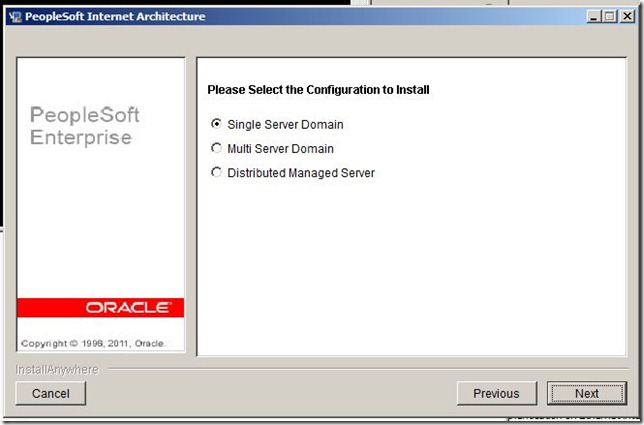Click the Next button

point(586,393)
